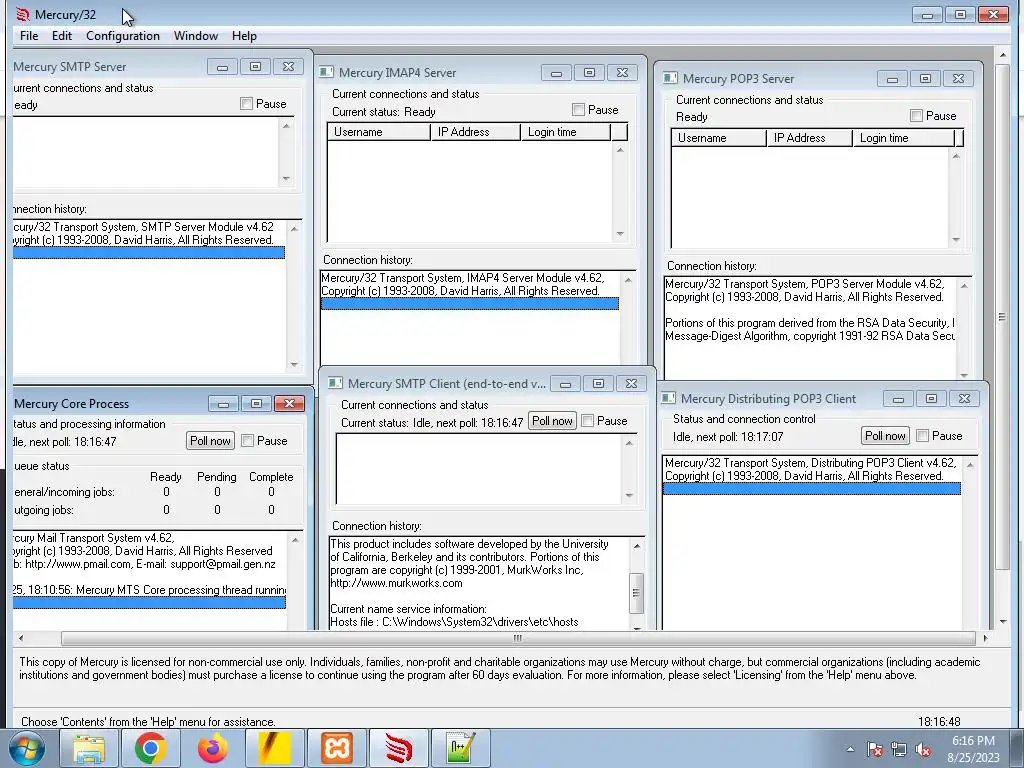Click Poll now in Distributing POP3 Client
The image size is (1024, 768).
click(885, 436)
